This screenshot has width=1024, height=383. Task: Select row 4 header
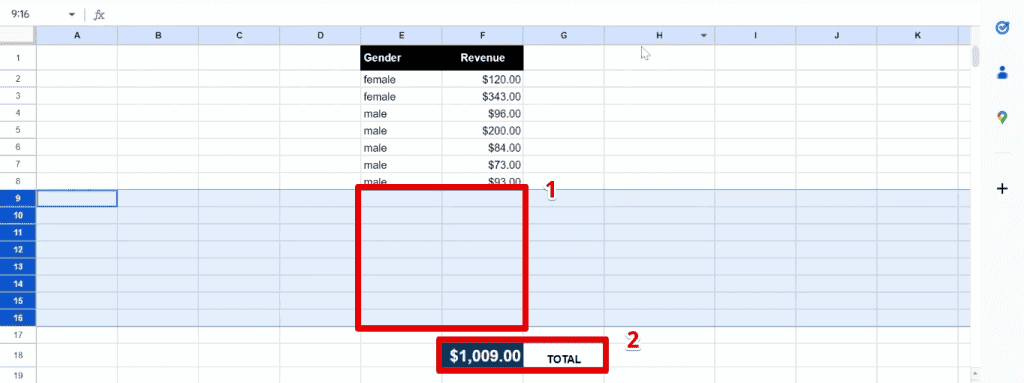[18, 113]
